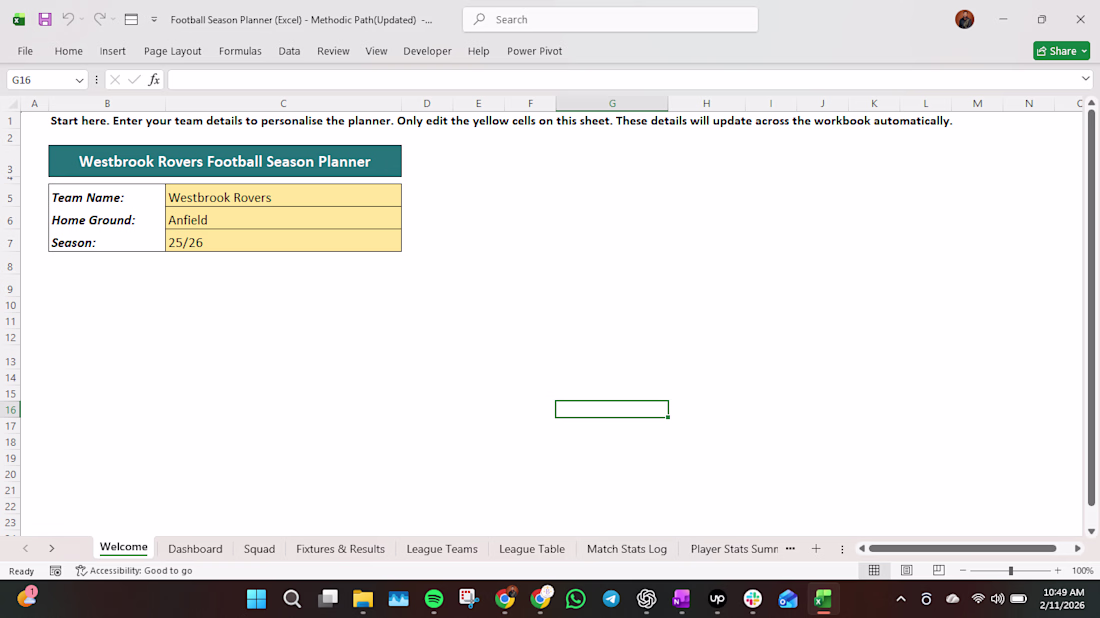Open the Player Stats Summary sheet tab
The image size is (1100, 618).
(734, 549)
